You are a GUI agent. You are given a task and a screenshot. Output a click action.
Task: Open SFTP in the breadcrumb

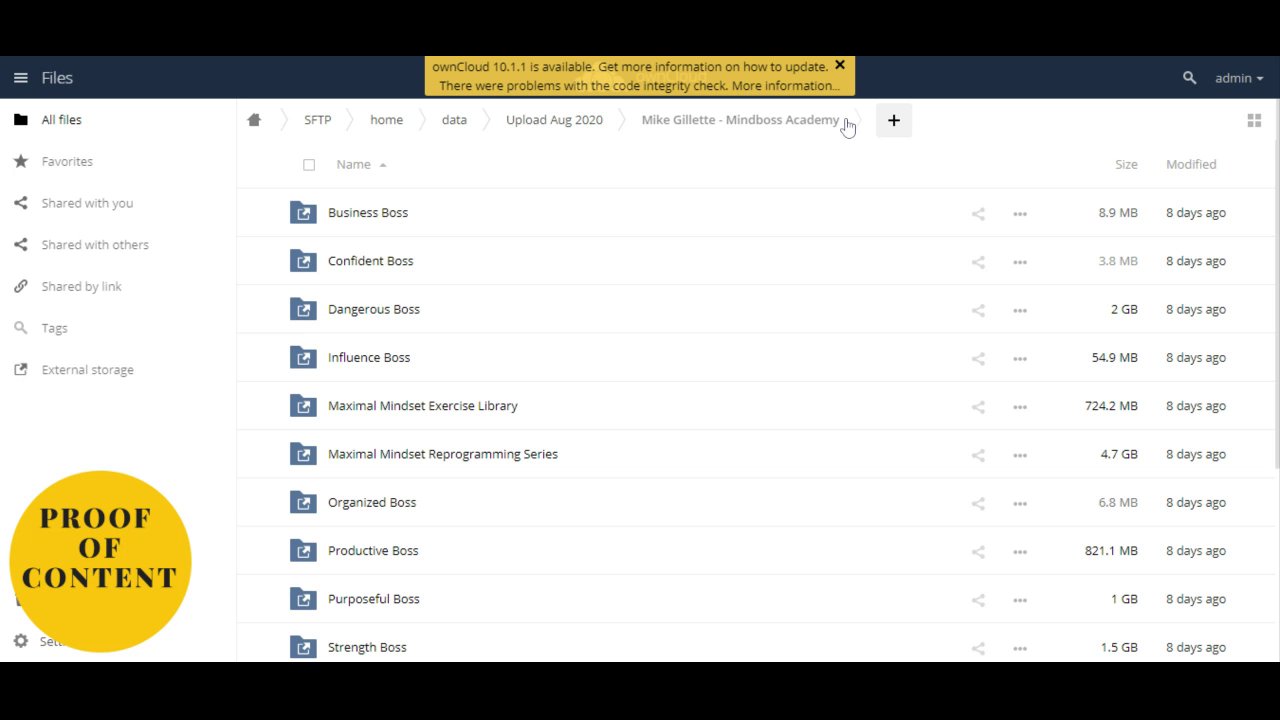click(x=318, y=120)
